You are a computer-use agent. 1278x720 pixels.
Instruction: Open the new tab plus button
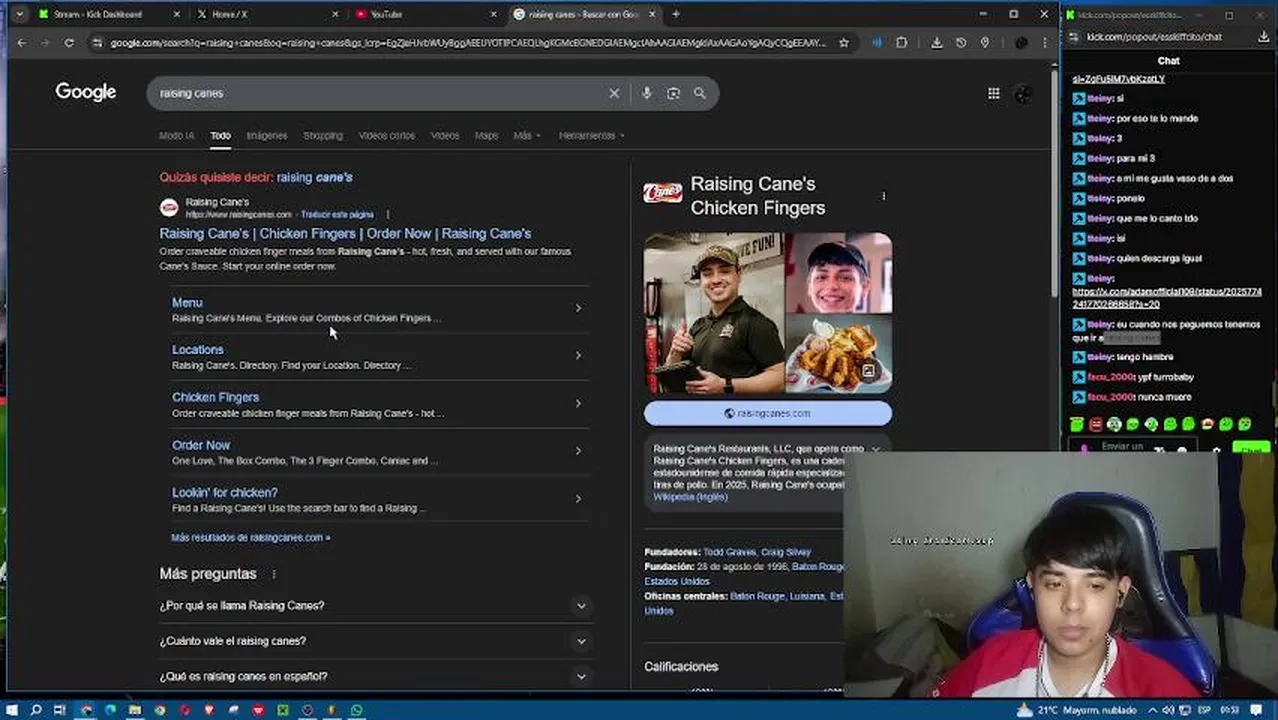(x=676, y=14)
